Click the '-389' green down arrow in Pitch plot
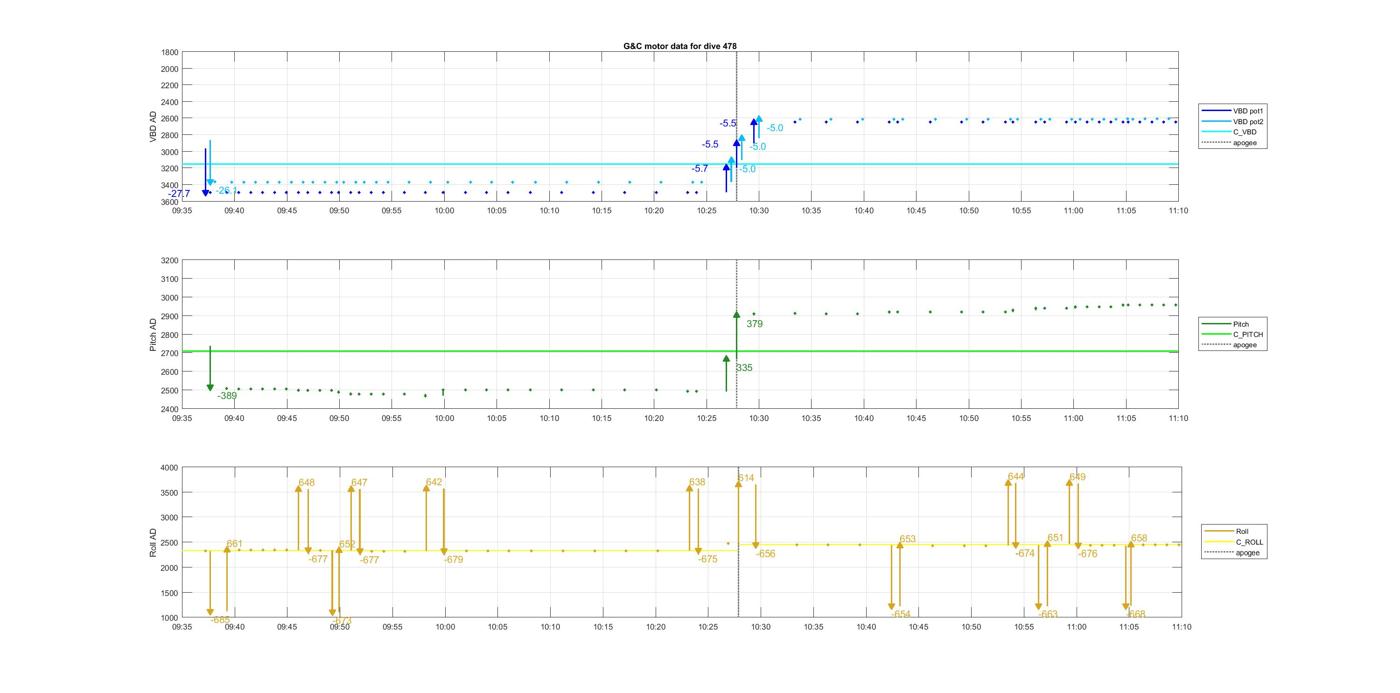 [210, 368]
